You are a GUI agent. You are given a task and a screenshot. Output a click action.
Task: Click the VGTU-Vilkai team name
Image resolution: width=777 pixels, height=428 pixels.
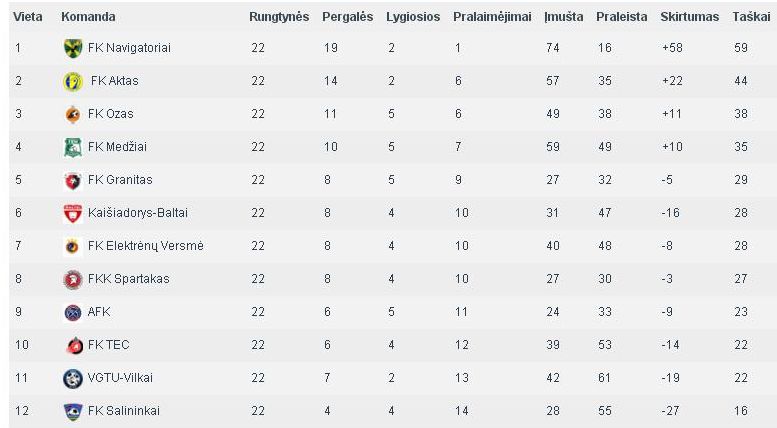point(120,378)
